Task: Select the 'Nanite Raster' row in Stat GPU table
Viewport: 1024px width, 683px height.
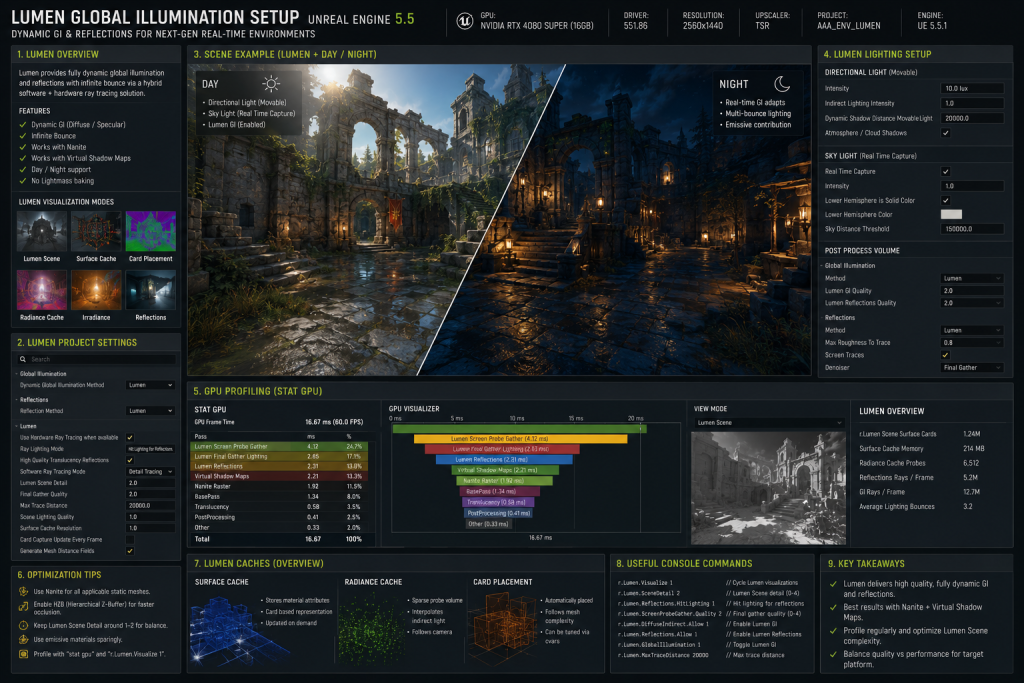Action: click(x=280, y=486)
